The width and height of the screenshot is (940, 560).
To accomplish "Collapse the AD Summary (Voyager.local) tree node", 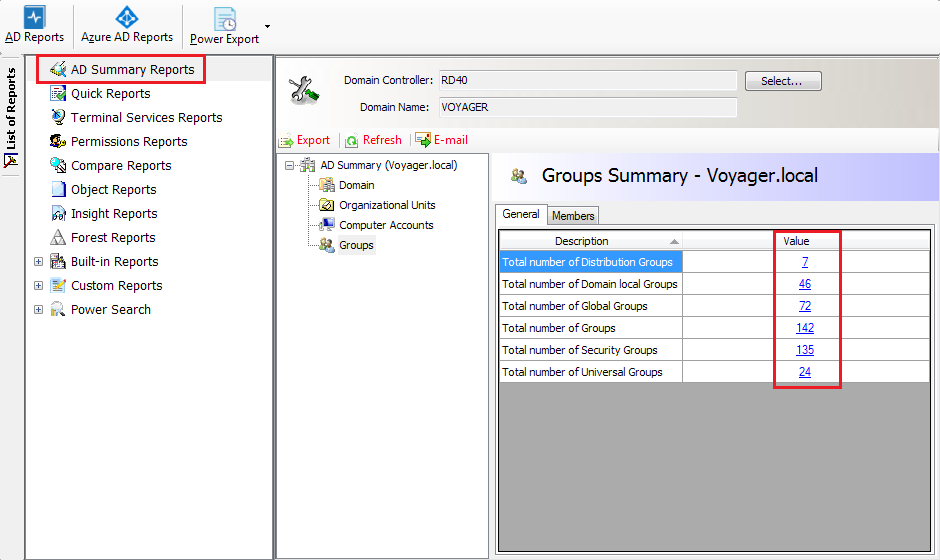I will [x=290, y=165].
